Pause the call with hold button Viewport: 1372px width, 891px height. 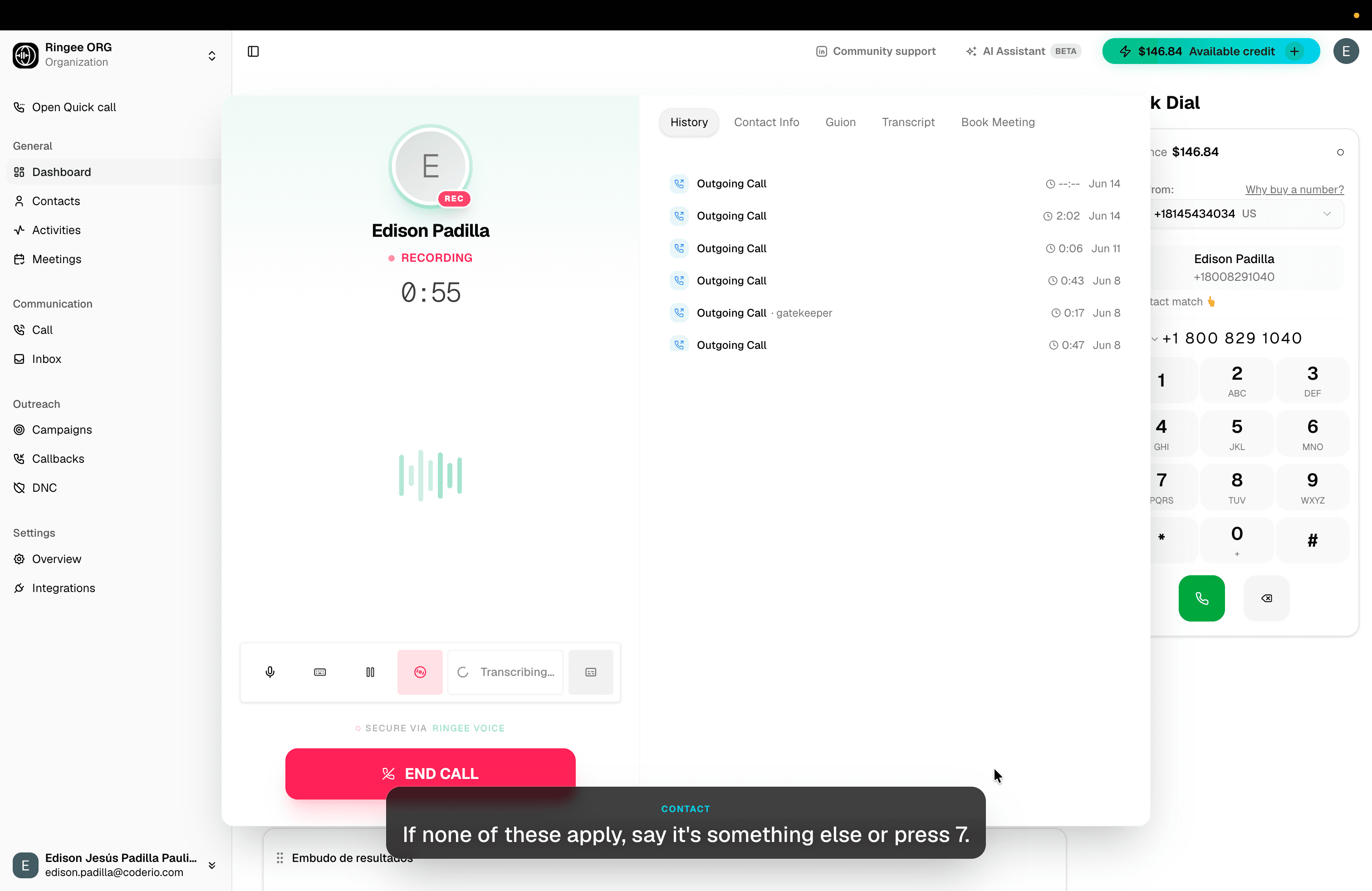[370, 672]
